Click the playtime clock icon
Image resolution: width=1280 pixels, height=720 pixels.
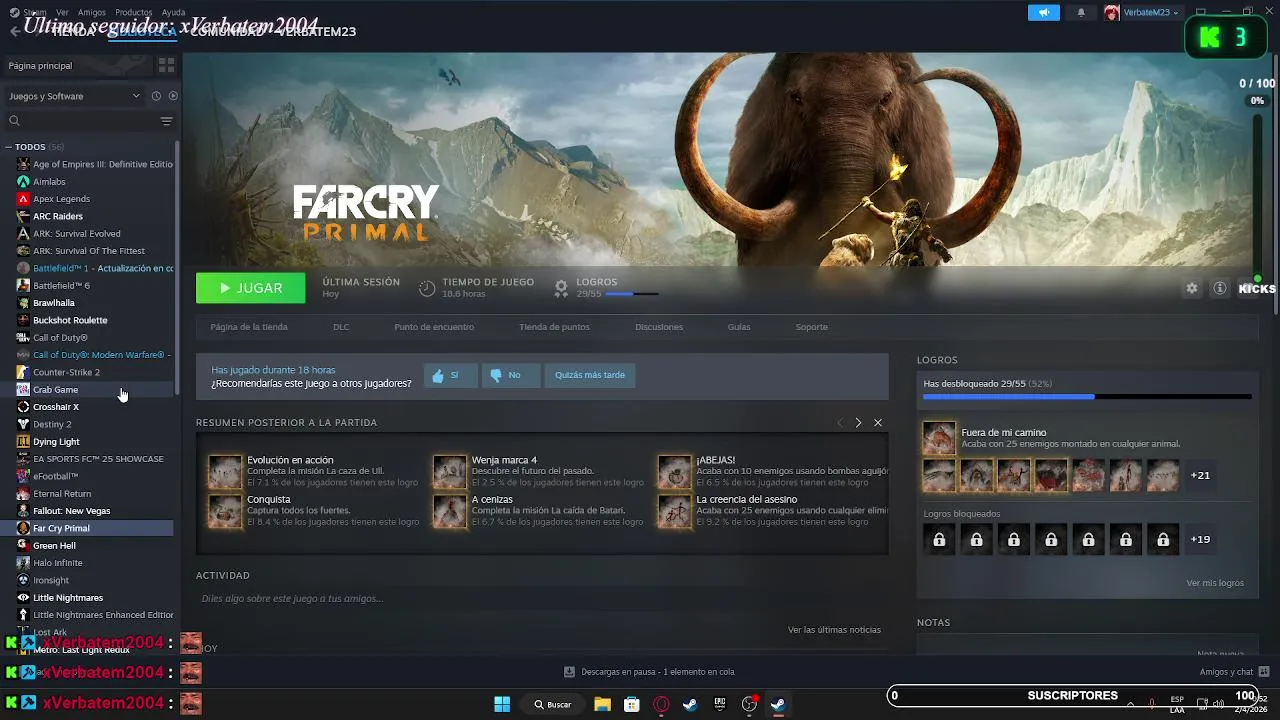pyautogui.click(x=427, y=288)
